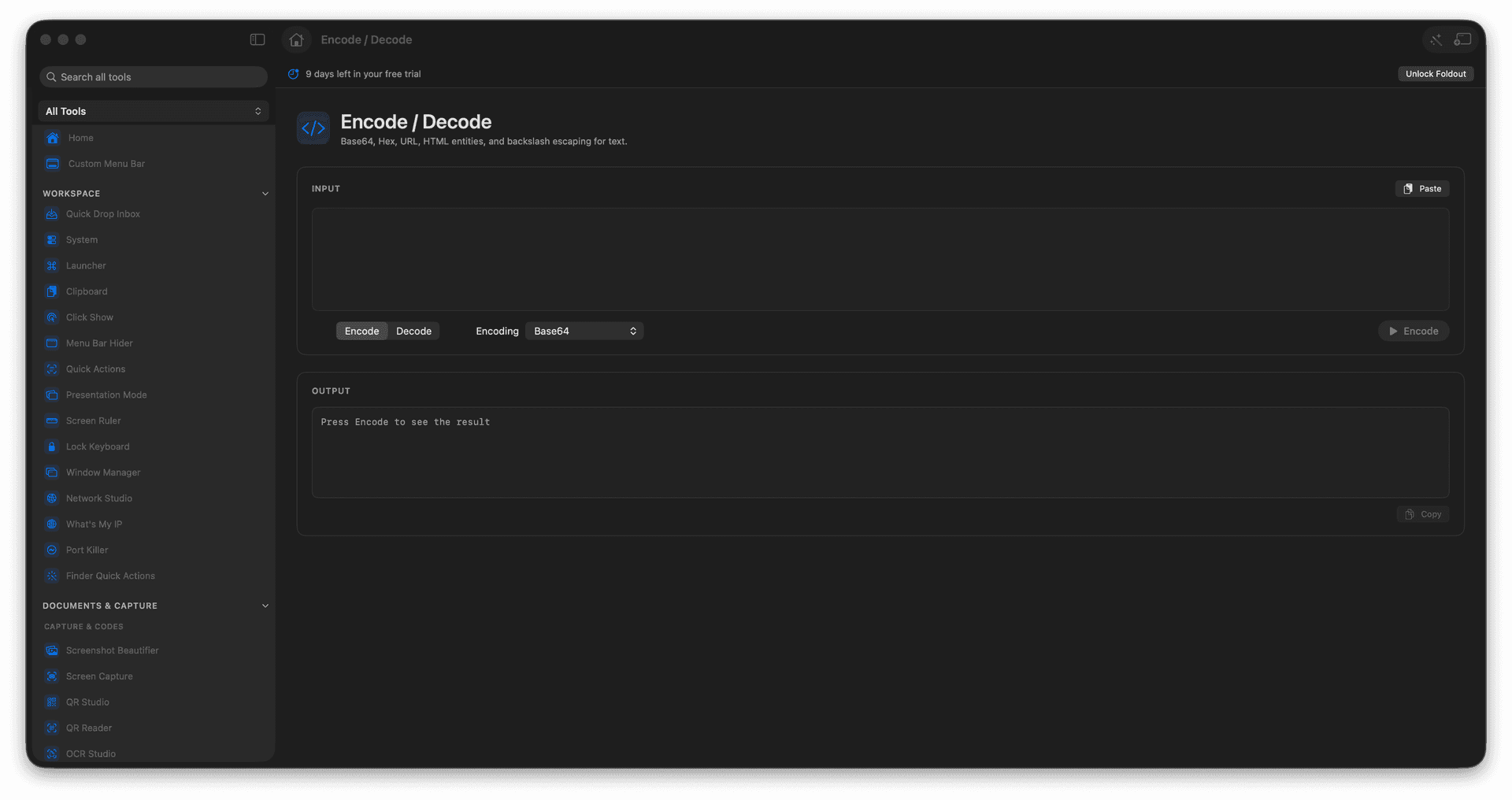Go to home via house icon
The image size is (1512, 800).
point(296,39)
